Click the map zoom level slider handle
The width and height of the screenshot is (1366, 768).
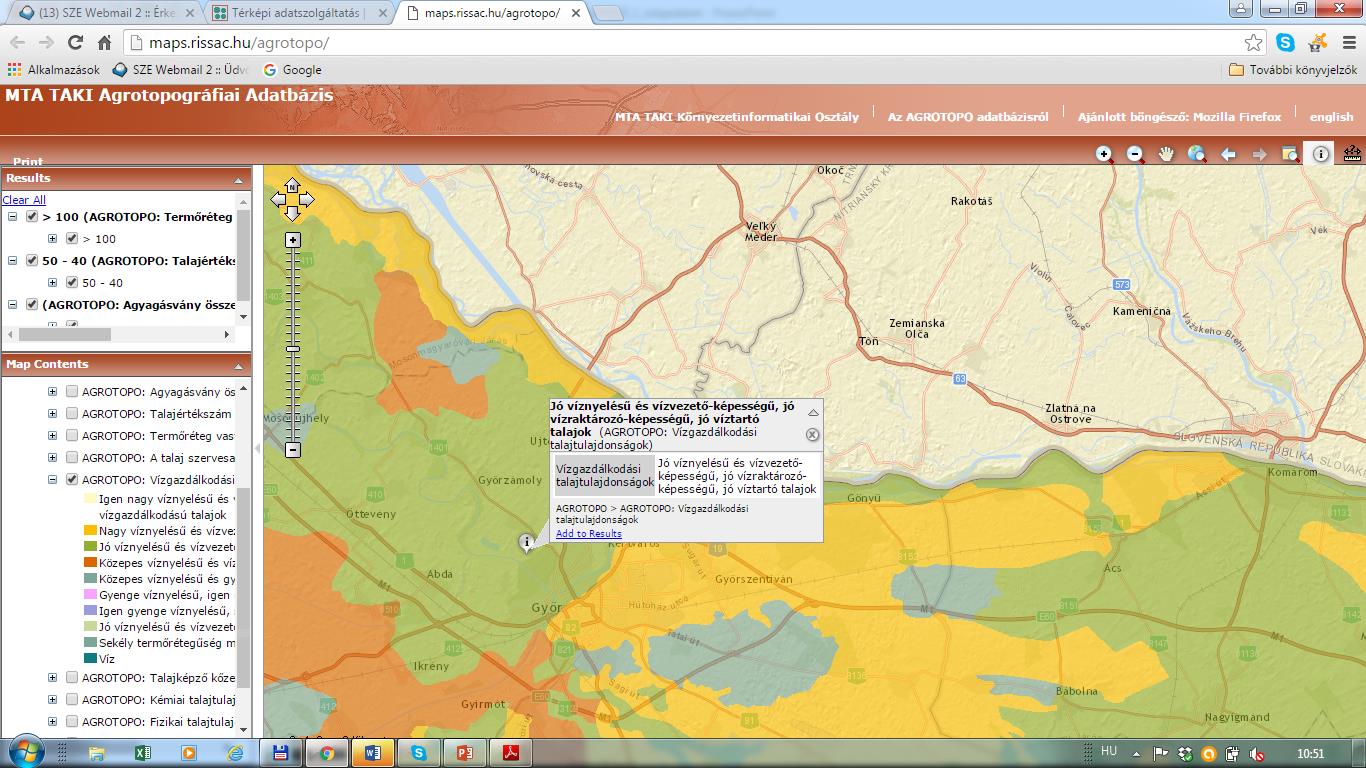[293, 348]
